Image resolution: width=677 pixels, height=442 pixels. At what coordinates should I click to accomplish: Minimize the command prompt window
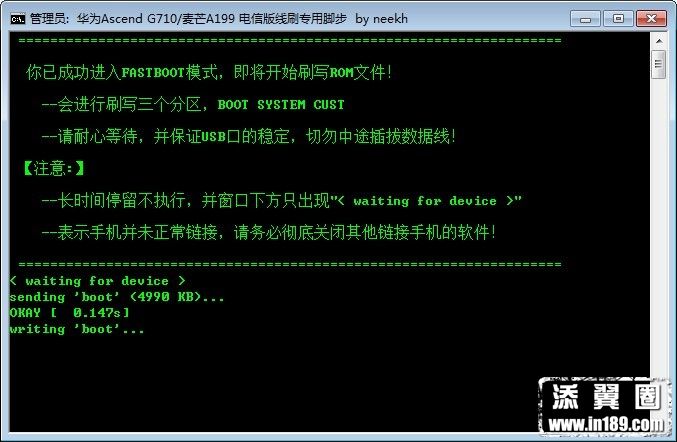point(585,19)
